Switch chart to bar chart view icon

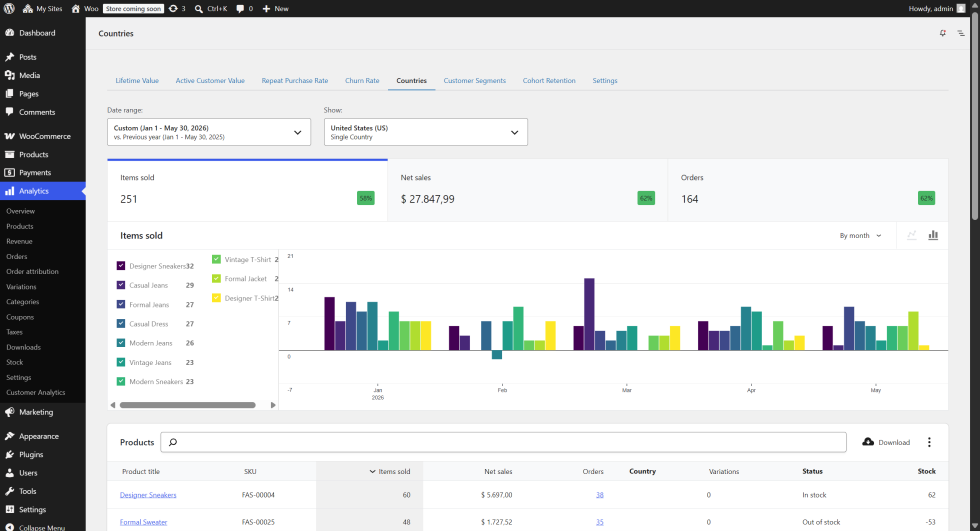point(932,236)
